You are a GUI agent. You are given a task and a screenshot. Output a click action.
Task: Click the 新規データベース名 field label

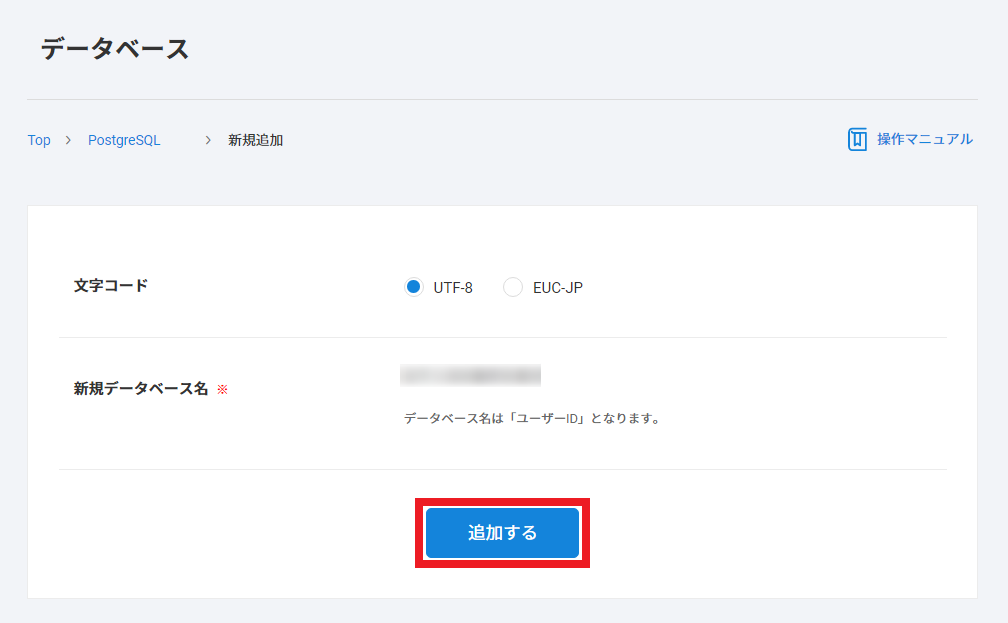click(x=141, y=389)
